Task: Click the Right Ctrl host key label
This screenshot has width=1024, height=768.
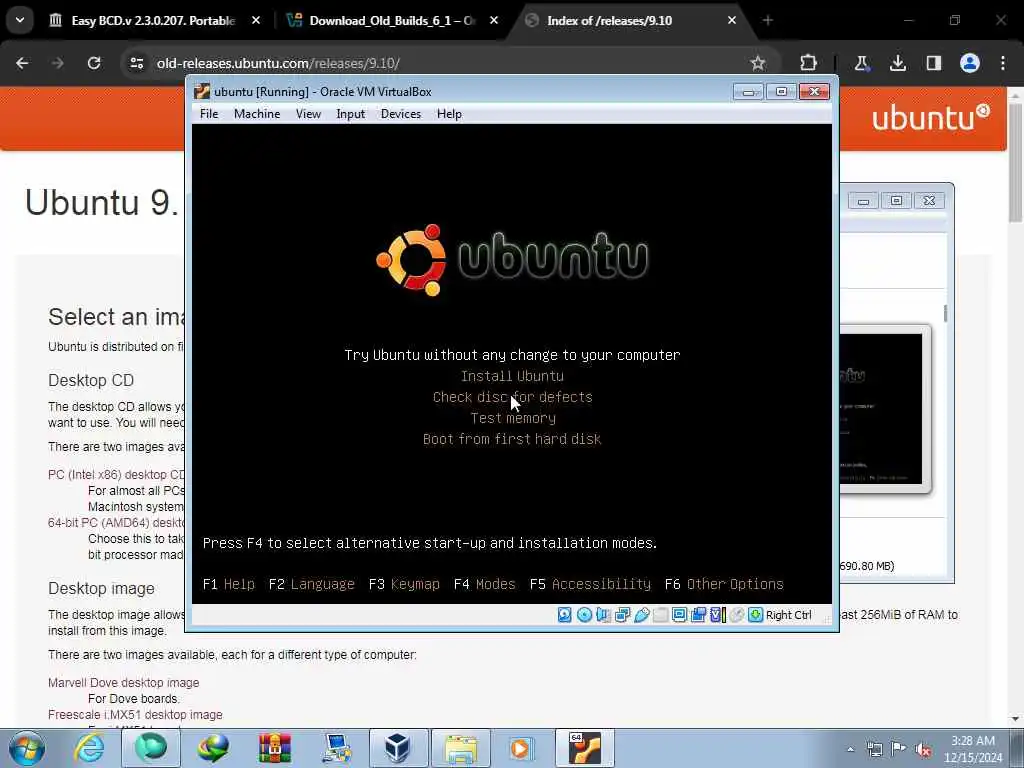Action: (788, 615)
